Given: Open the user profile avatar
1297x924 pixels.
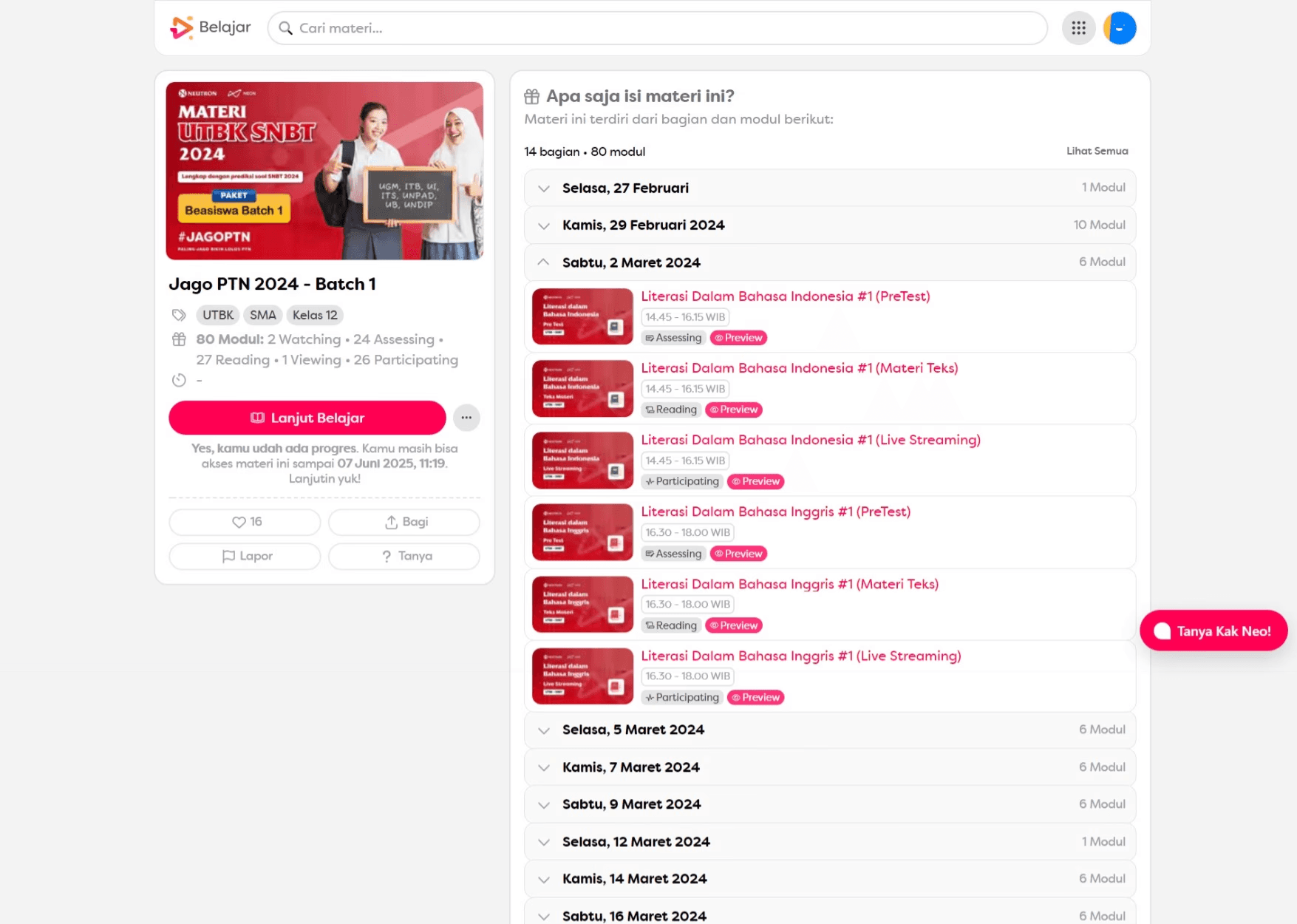Looking at the screenshot, I should (1120, 28).
